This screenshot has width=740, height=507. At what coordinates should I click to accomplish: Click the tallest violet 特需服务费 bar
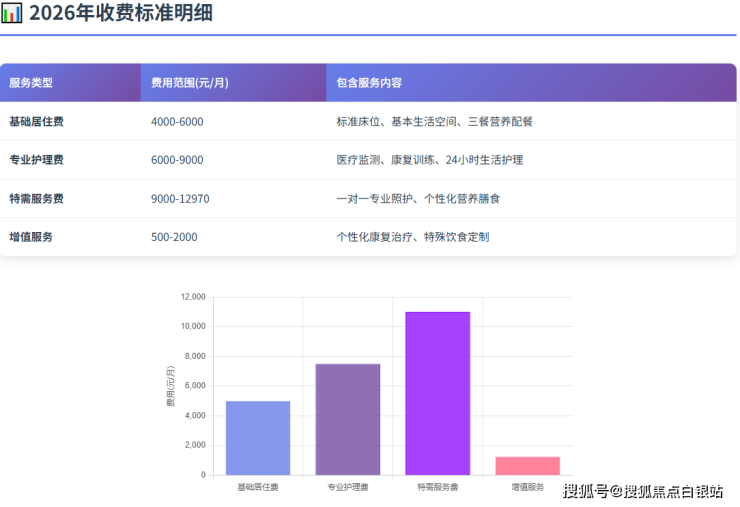point(438,393)
